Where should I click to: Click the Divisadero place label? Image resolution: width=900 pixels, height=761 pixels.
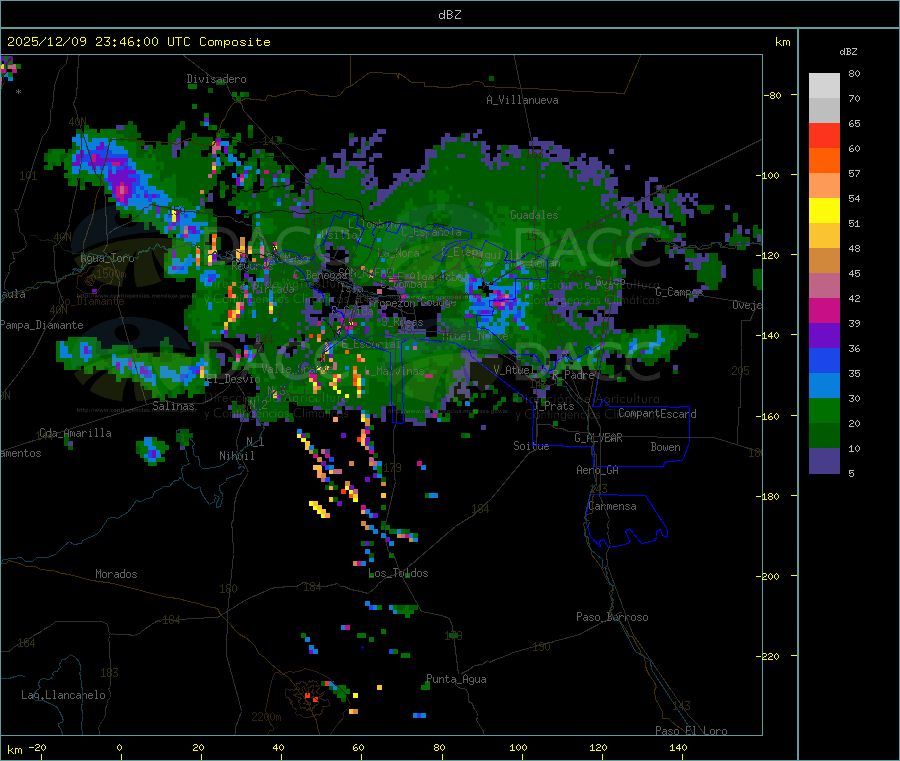pyautogui.click(x=216, y=79)
